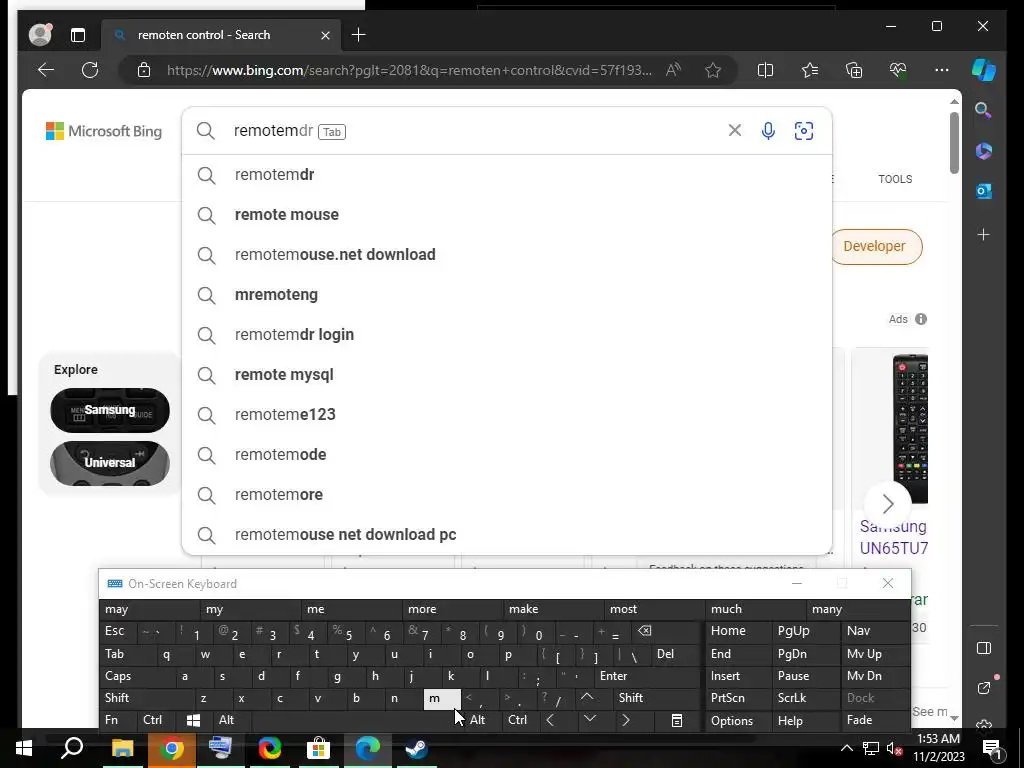Open sidebar search icon

tap(983, 110)
